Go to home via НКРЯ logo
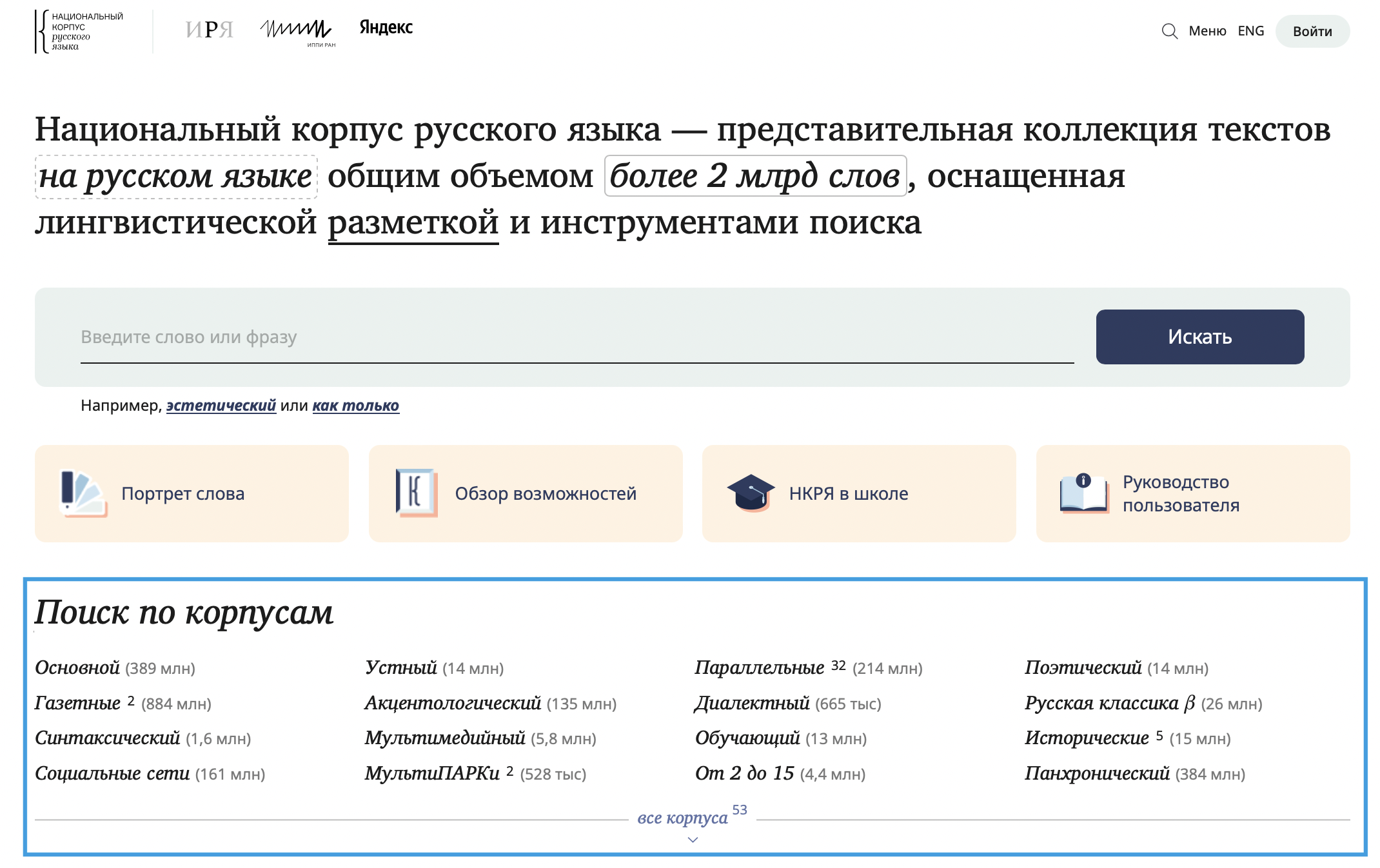Viewport: 1380px width, 868px height. point(80,31)
